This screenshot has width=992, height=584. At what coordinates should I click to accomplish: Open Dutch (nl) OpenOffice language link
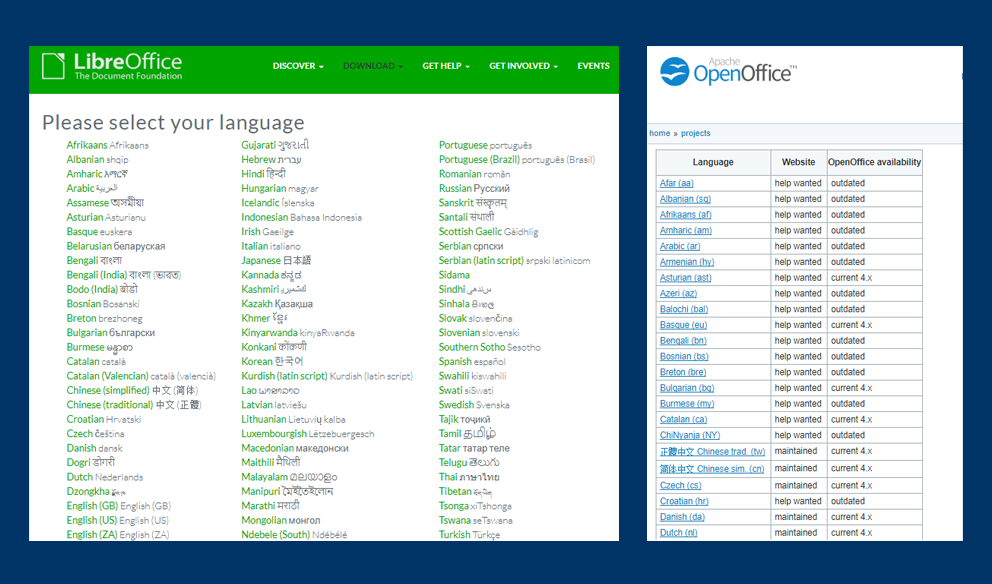click(679, 533)
